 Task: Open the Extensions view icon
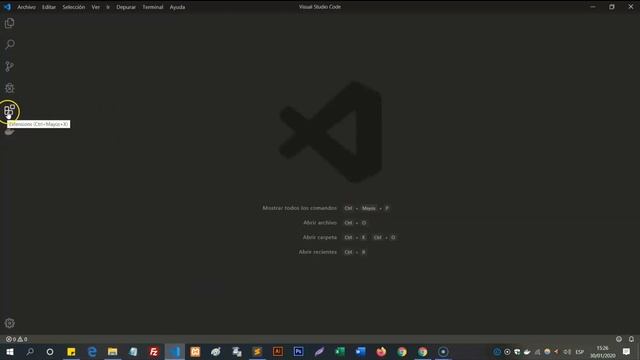tap(9, 110)
